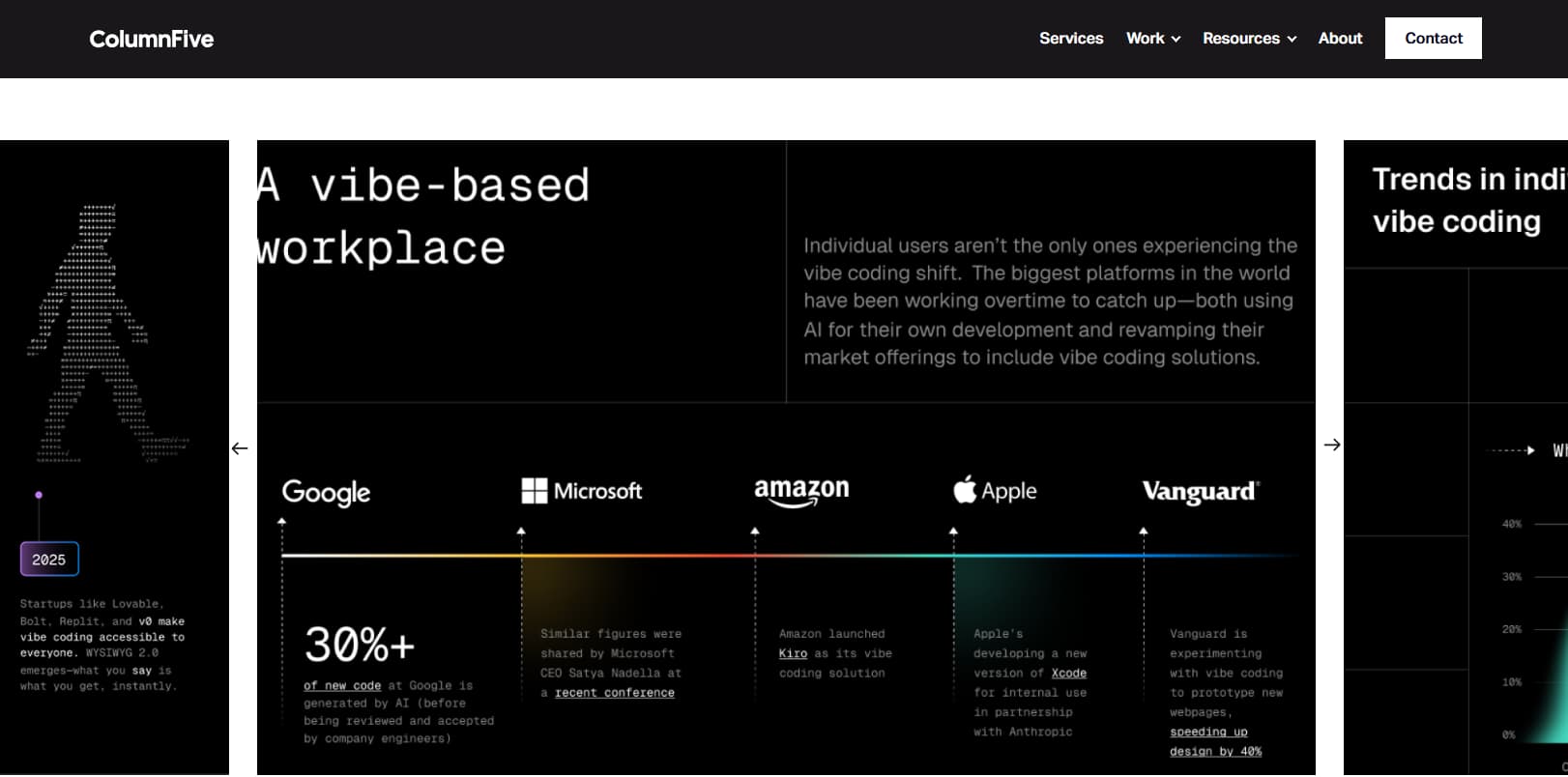Go to the About page
The height and width of the screenshot is (777, 1568).
point(1340,39)
